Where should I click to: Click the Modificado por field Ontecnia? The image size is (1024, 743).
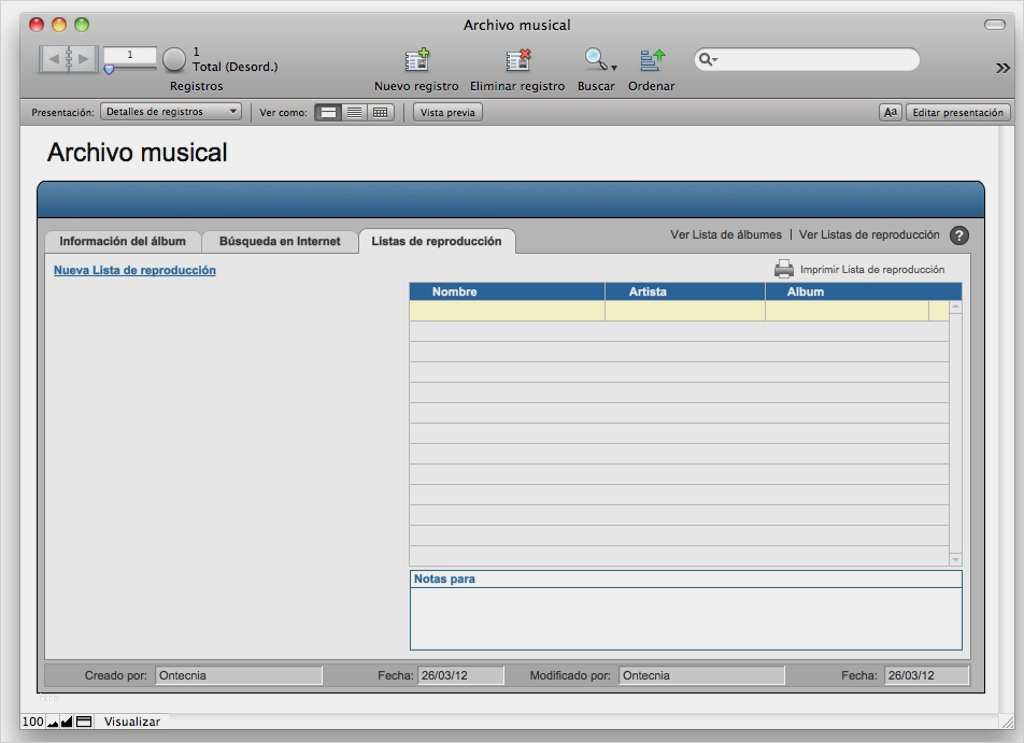[x=701, y=675]
